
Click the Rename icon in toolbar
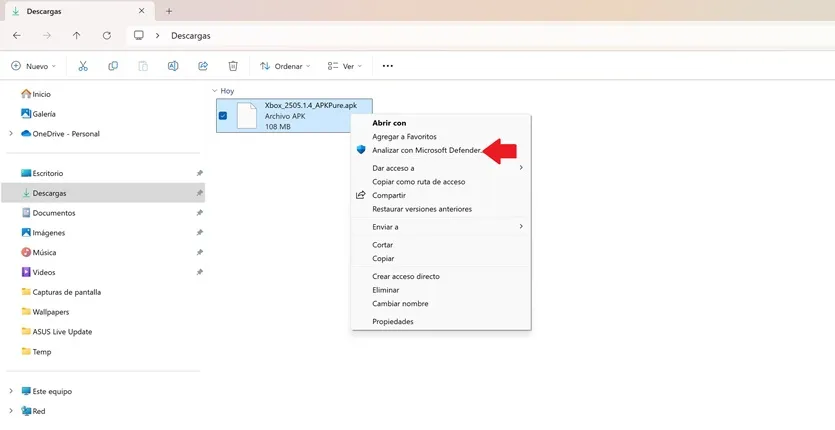173,66
